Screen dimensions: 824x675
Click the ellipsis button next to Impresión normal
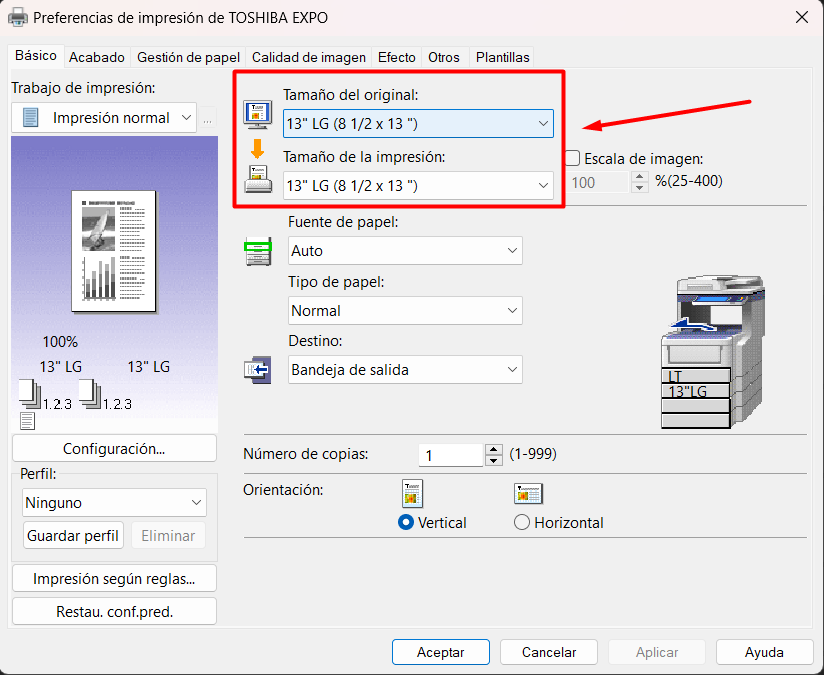(208, 118)
